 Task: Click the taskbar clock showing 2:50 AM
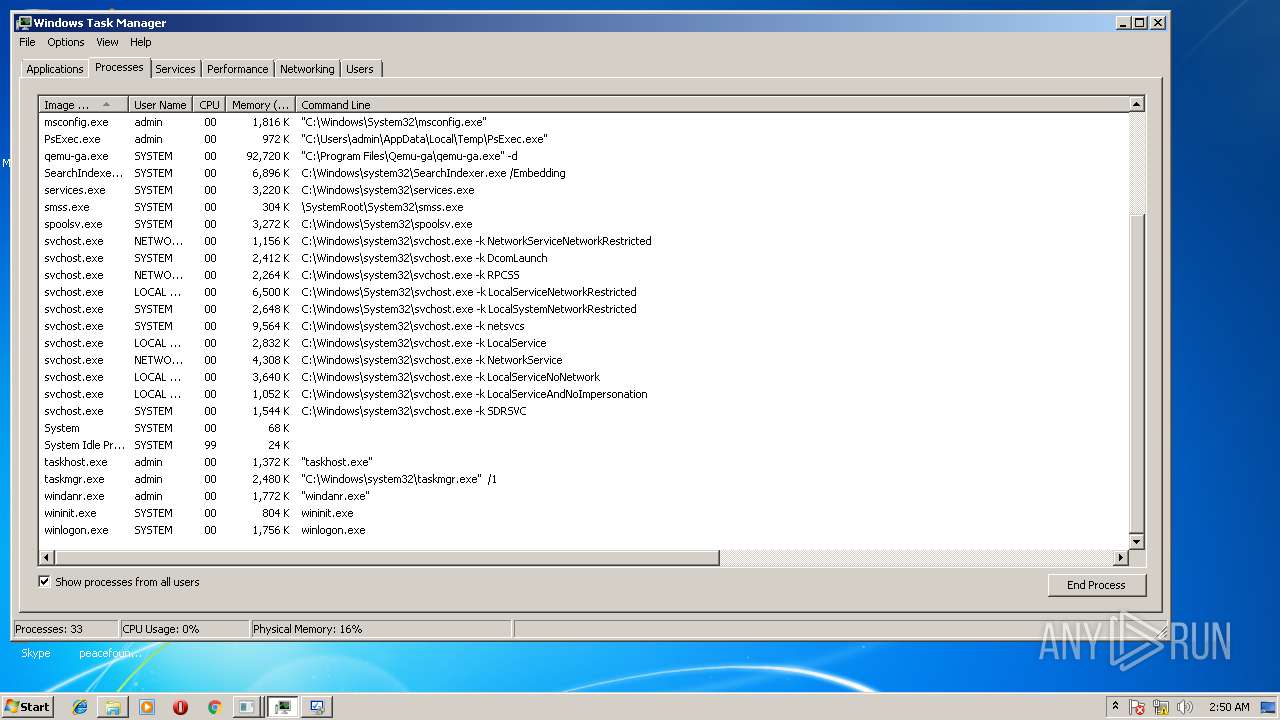(x=1228, y=707)
